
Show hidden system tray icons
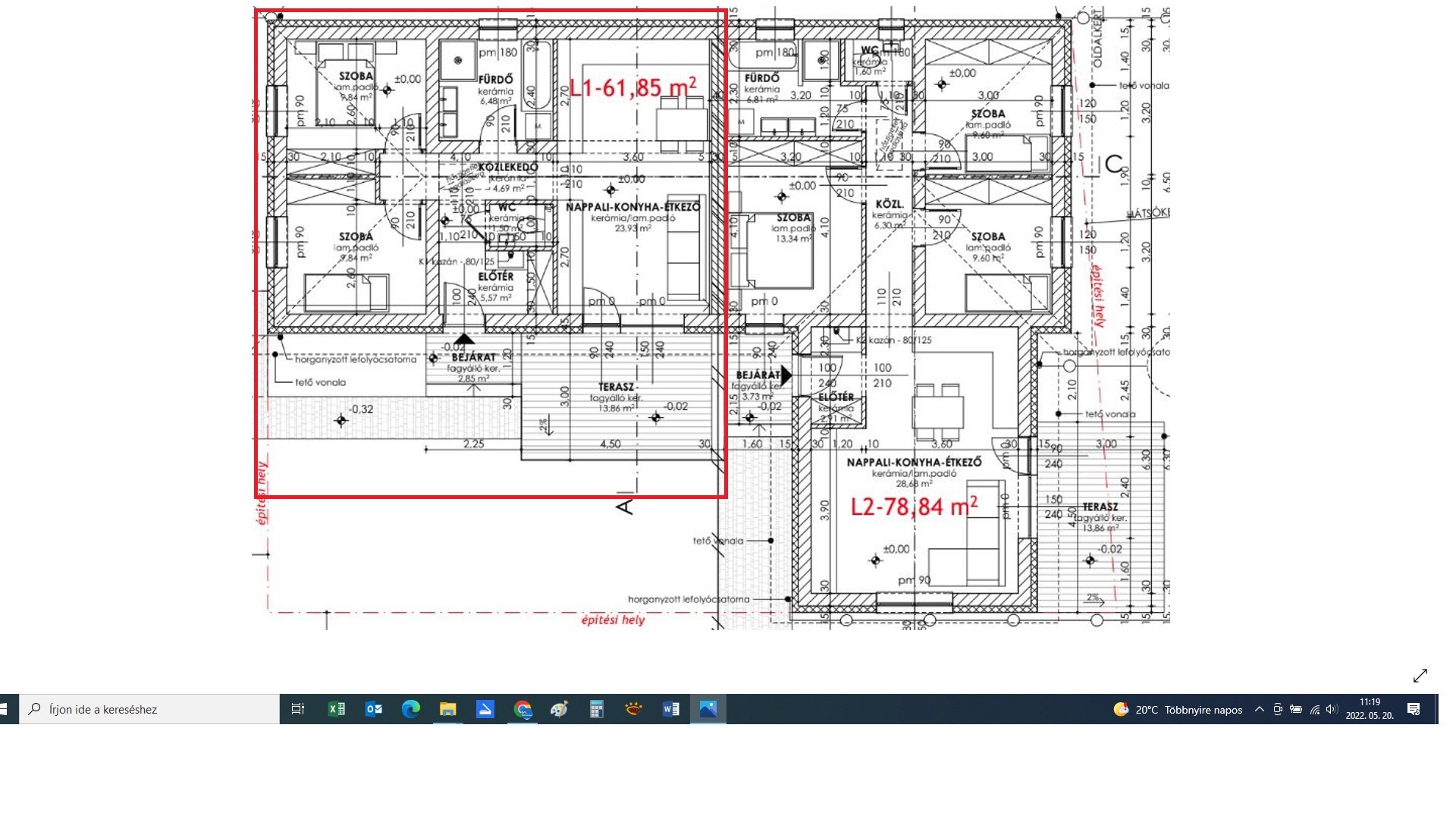(x=1260, y=709)
